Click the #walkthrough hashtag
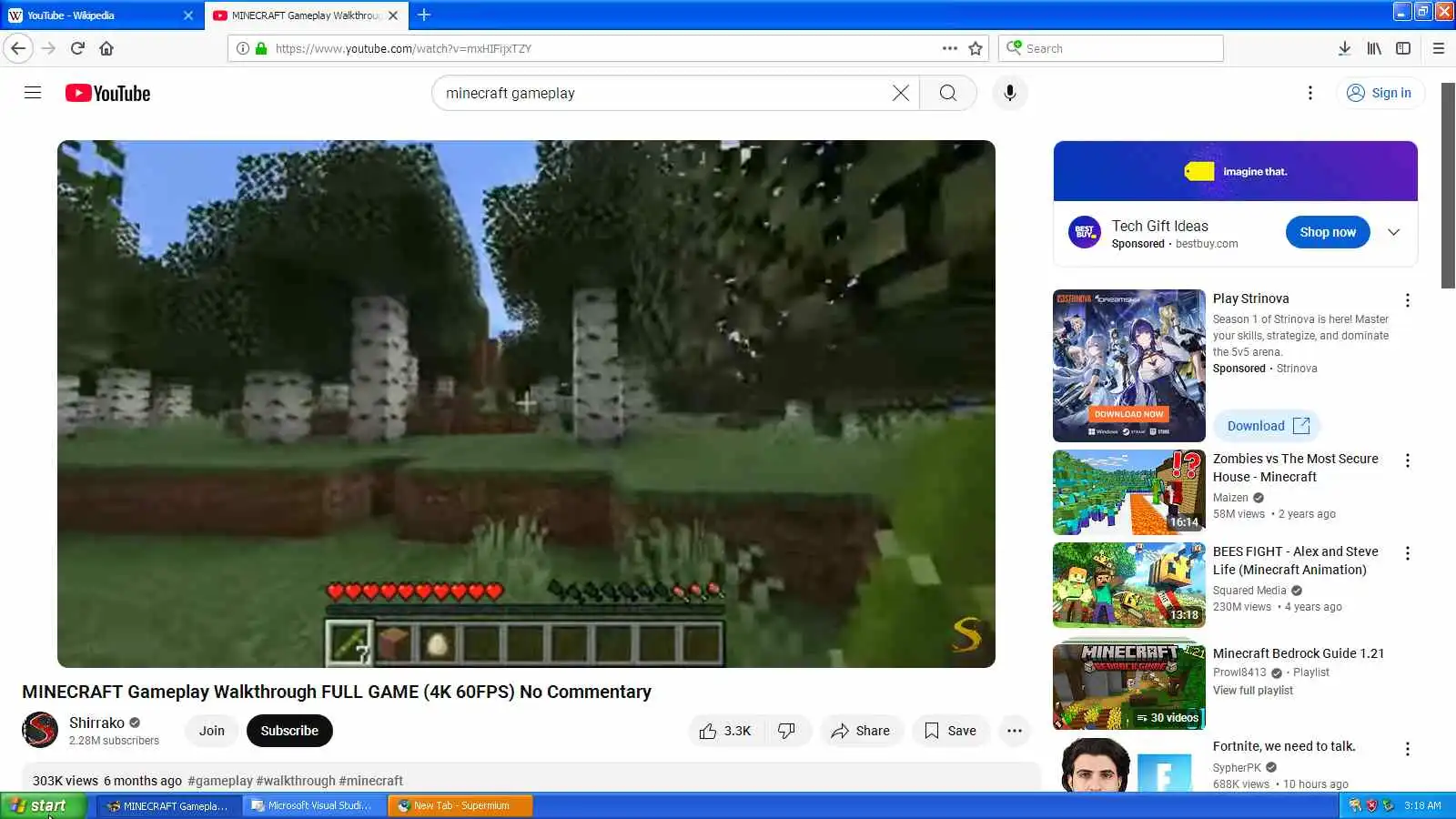The height and width of the screenshot is (819, 1456). point(296,781)
